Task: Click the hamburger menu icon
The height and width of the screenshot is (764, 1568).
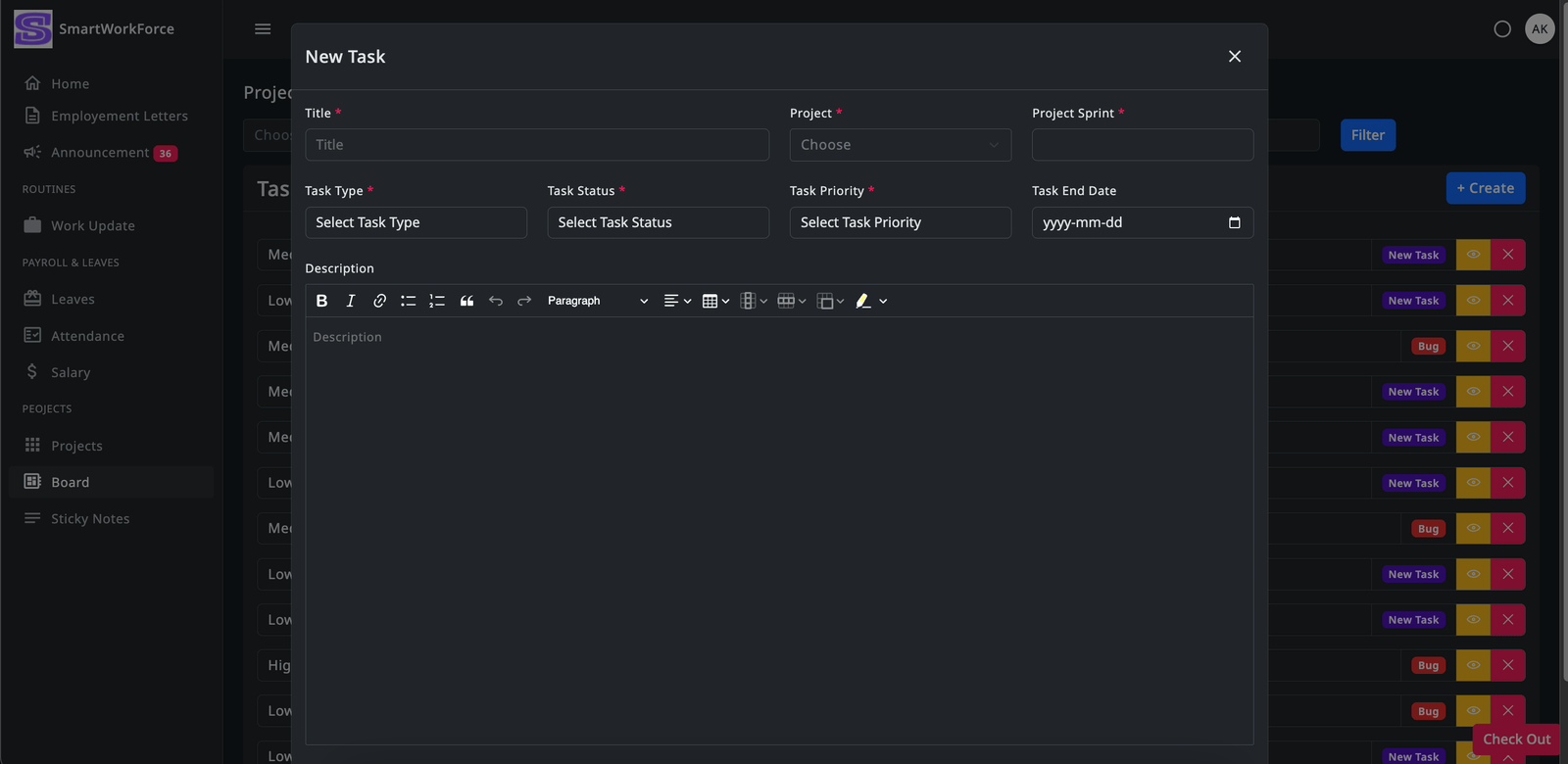Action: coord(263,29)
